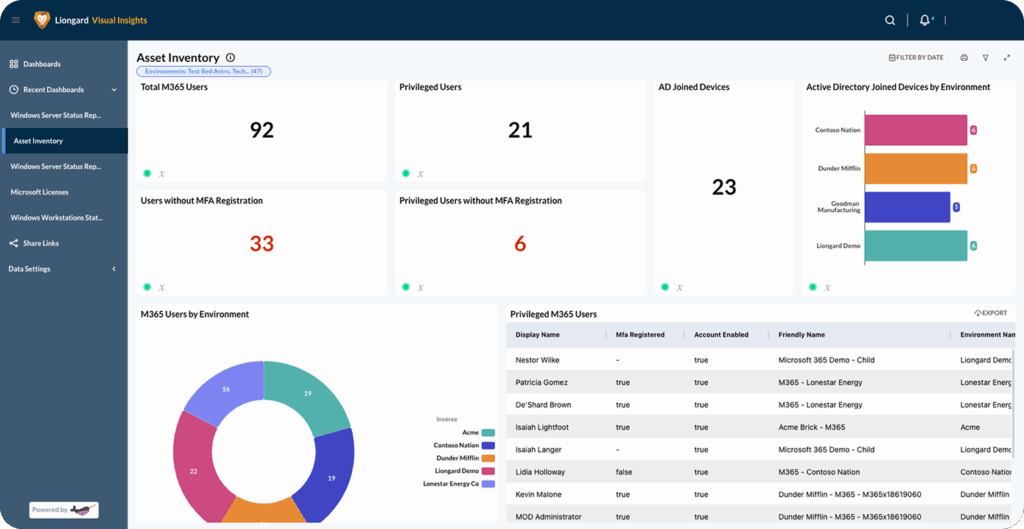Export the Privileged M365 Users table
Image resolution: width=1024 pixels, height=529 pixels.
pos(990,313)
